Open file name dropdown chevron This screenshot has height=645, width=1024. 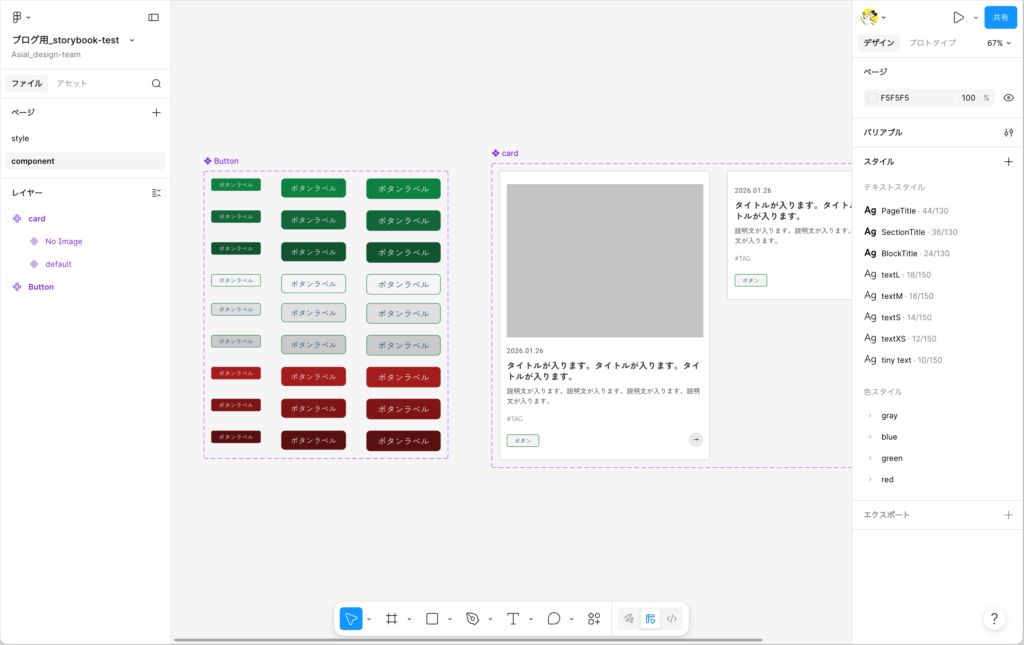click(x=132, y=40)
